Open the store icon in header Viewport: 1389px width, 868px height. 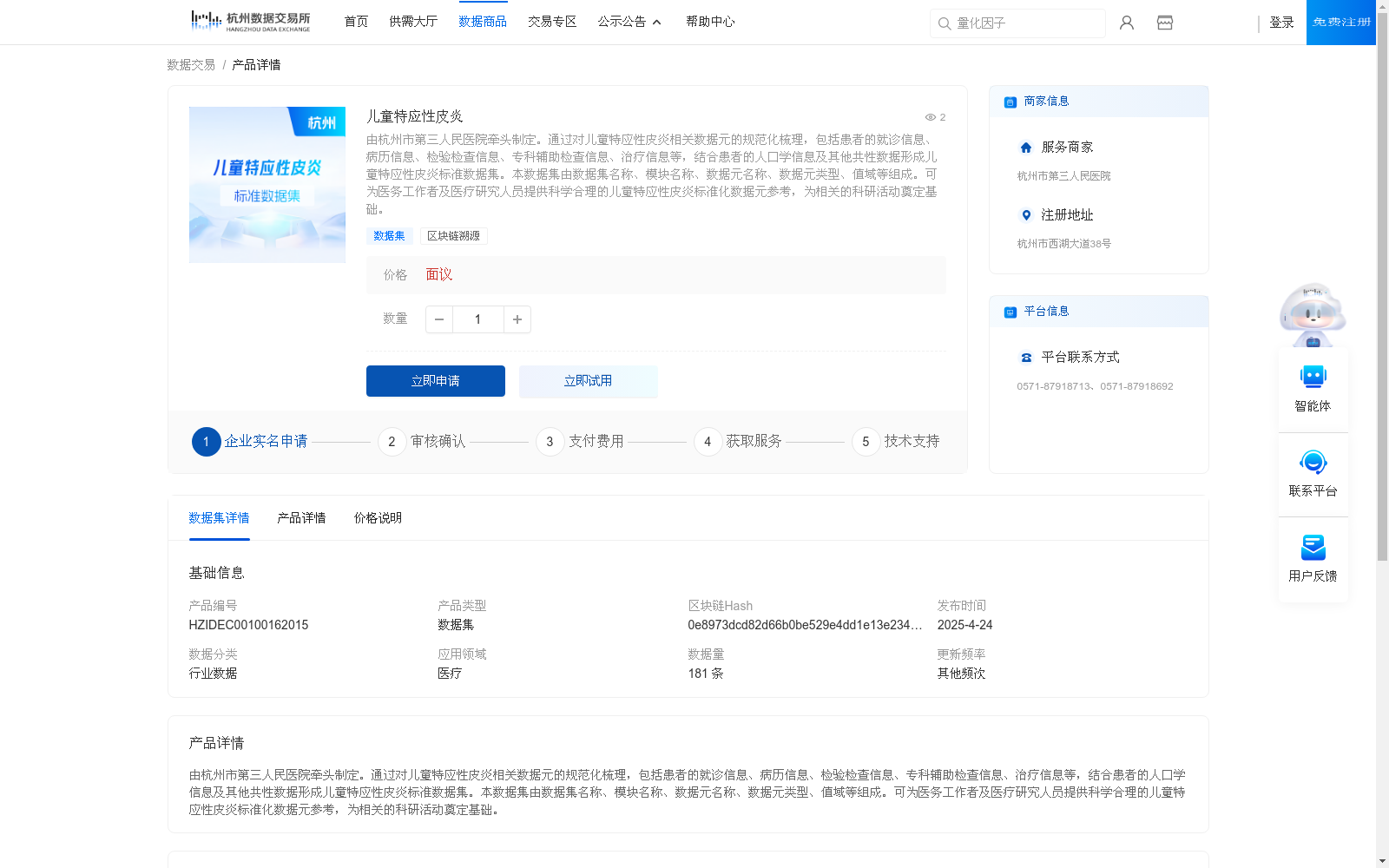[x=1165, y=23]
